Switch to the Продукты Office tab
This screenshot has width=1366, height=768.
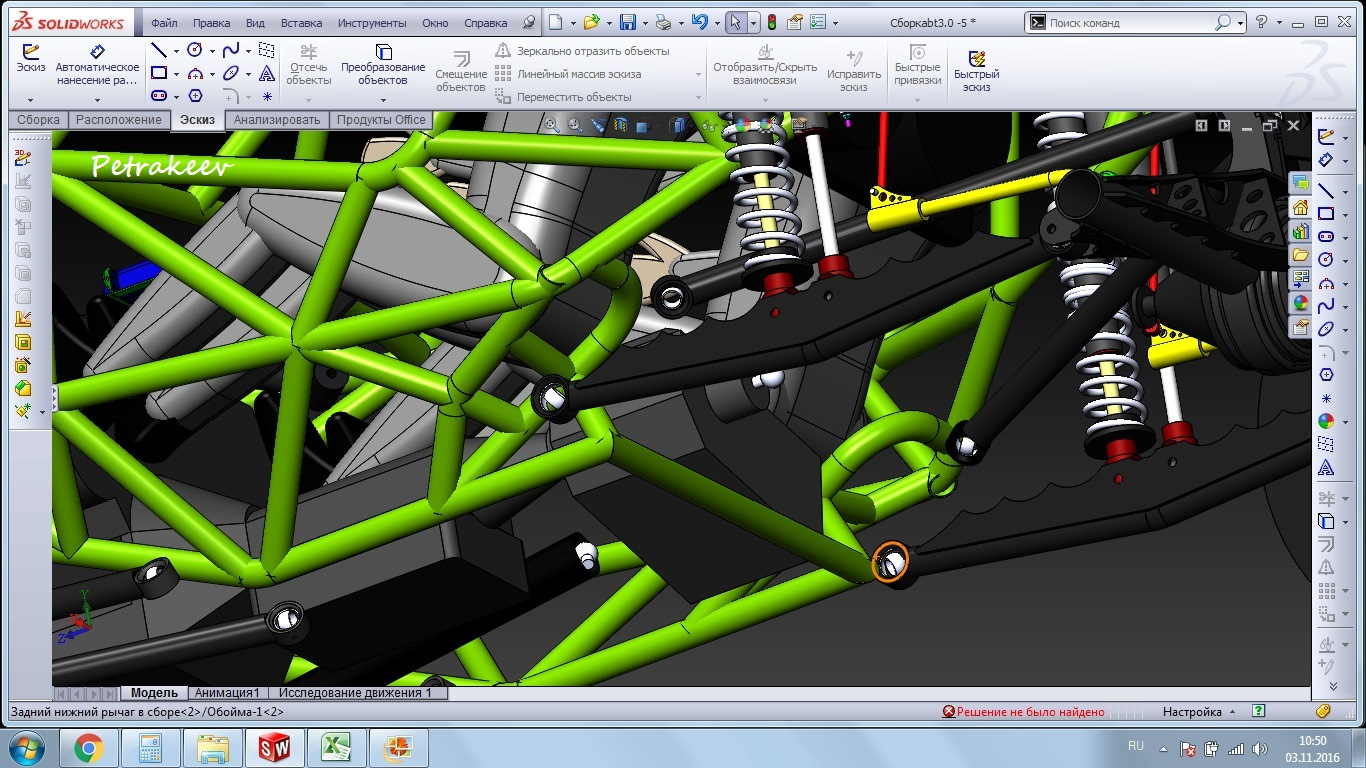coord(380,120)
